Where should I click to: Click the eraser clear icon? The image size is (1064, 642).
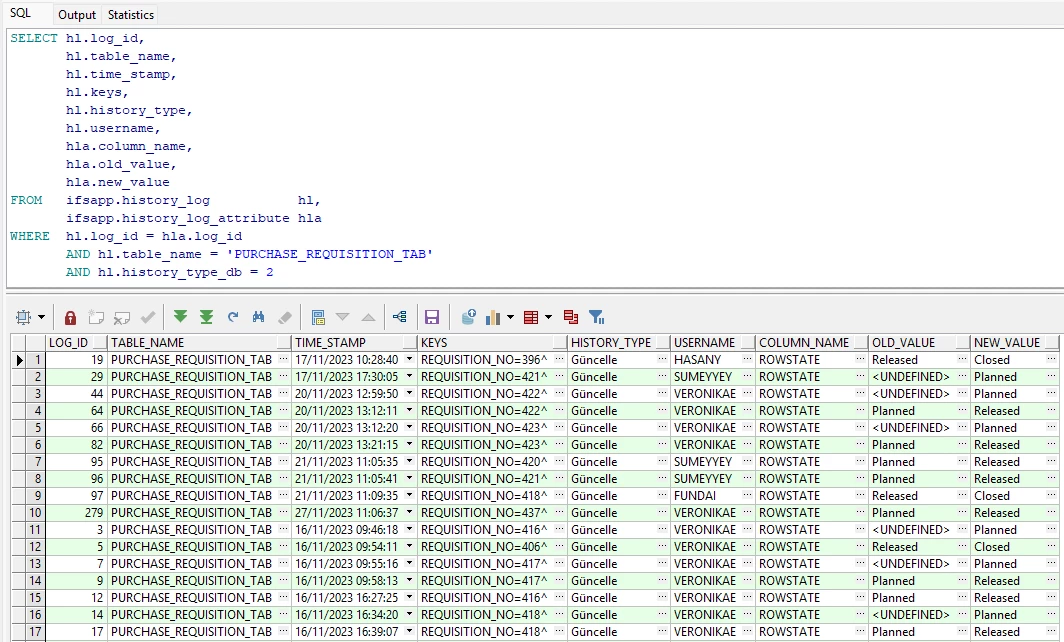point(285,317)
